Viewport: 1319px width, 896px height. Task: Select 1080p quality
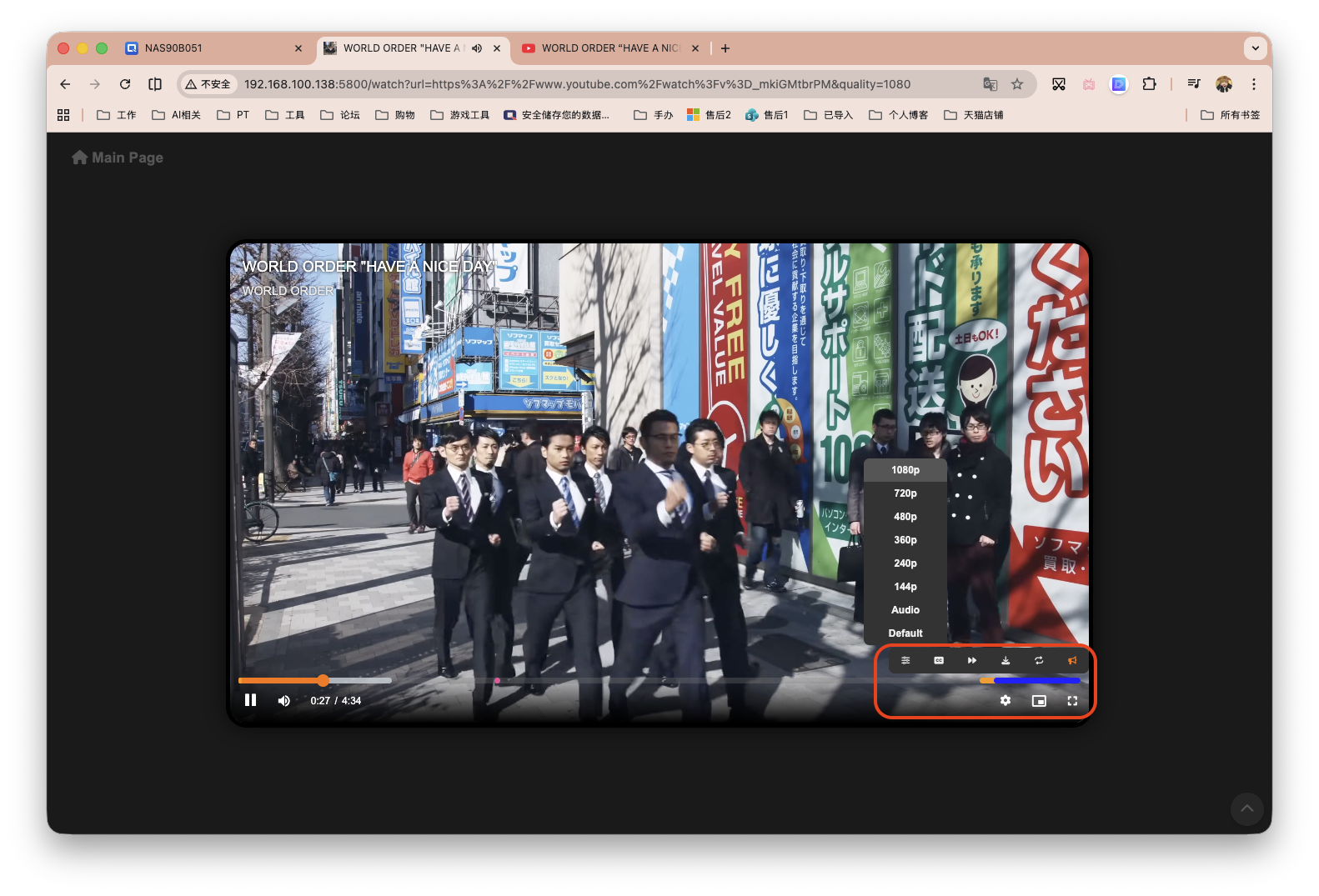tap(905, 470)
